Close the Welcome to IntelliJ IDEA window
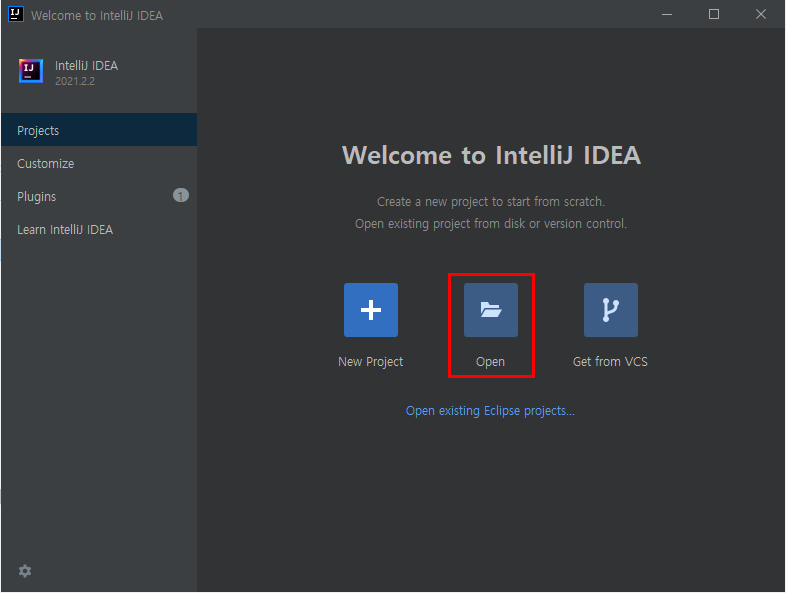The image size is (786, 593). 761,15
